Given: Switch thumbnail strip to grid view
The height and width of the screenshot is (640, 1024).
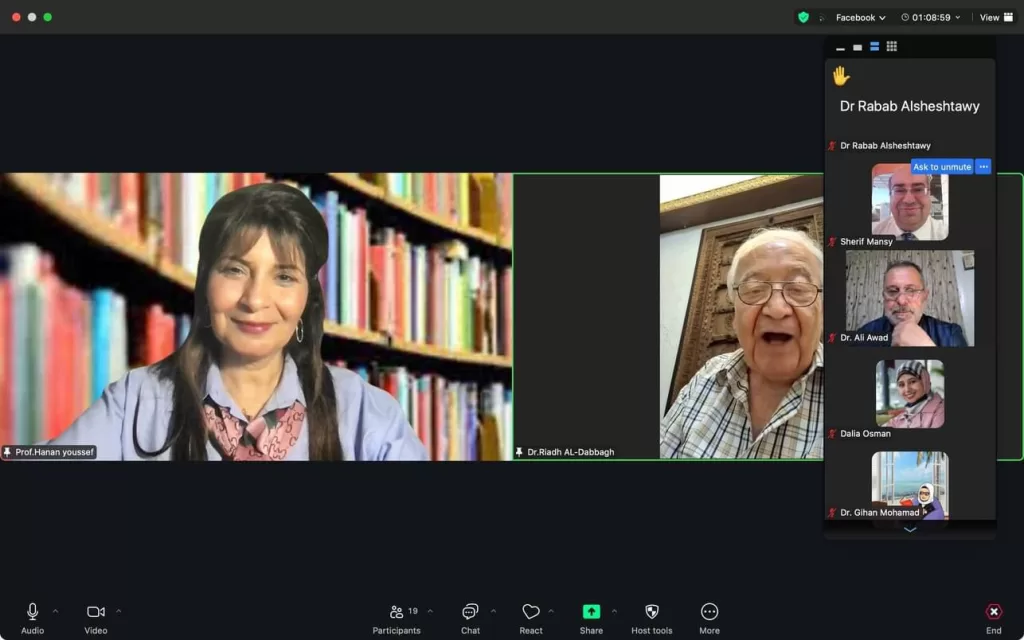Looking at the screenshot, I should pyautogui.click(x=892, y=47).
